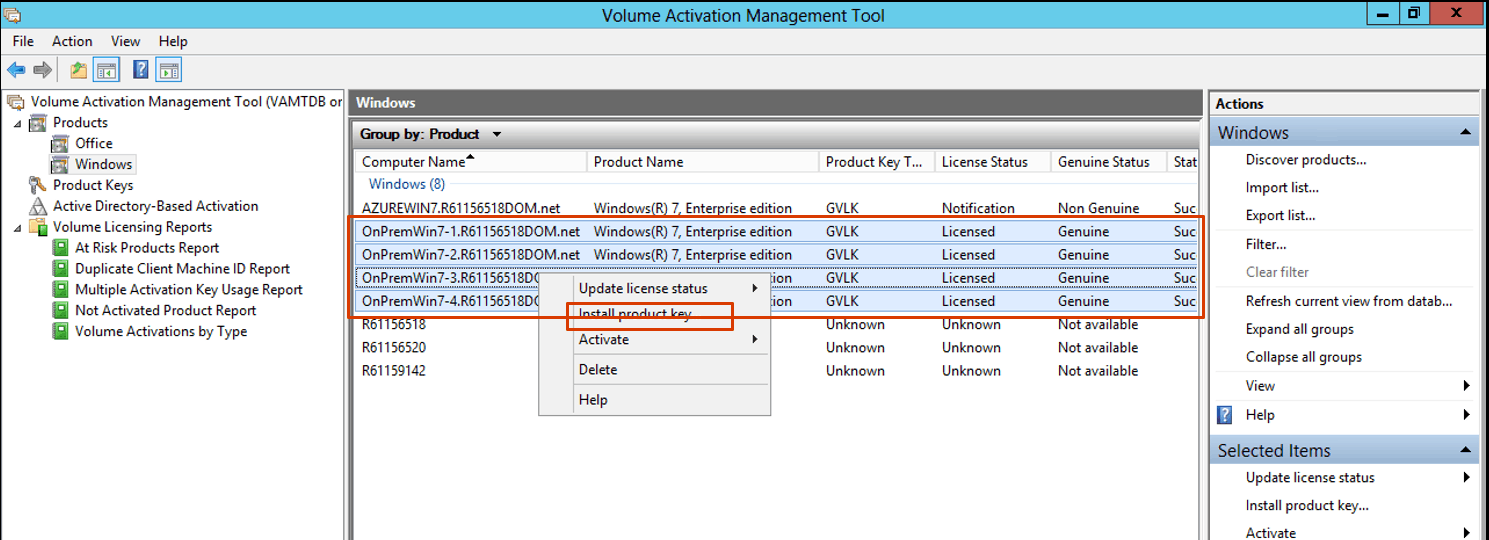This screenshot has width=1489, height=540.
Task: Click the Non Genuine status cell
Action: click(x=1099, y=208)
